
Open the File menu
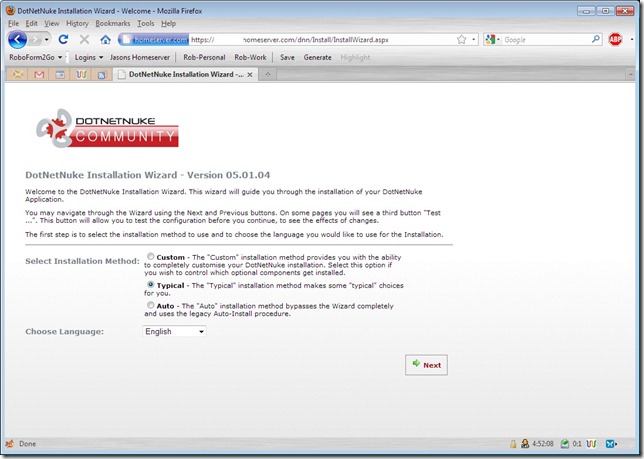[13, 23]
